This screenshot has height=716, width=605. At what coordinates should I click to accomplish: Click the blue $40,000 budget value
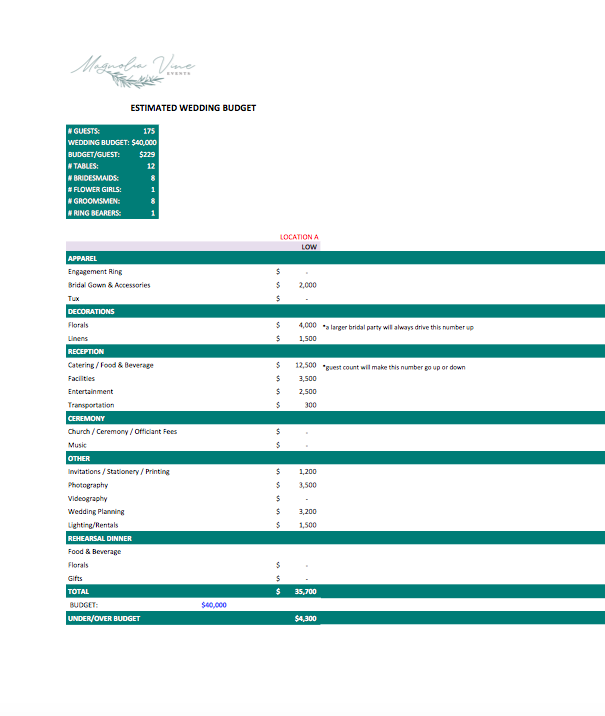click(214, 605)
